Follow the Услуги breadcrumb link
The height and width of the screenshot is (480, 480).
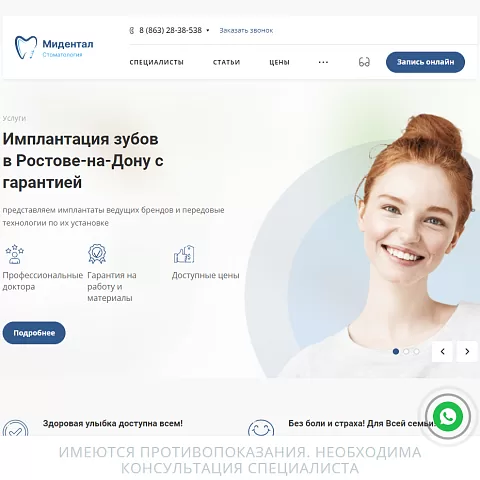coord(14,118)
